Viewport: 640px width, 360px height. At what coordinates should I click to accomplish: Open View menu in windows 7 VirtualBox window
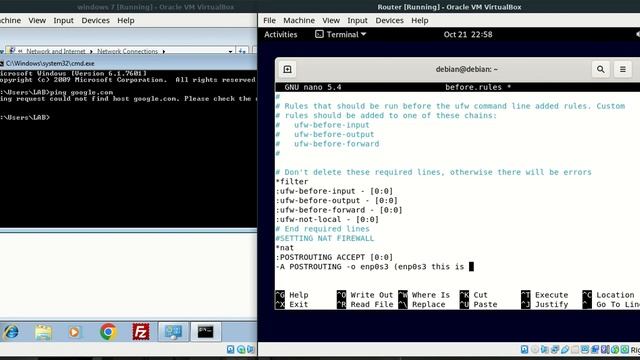pyautogui.click(x=37, y=20)
